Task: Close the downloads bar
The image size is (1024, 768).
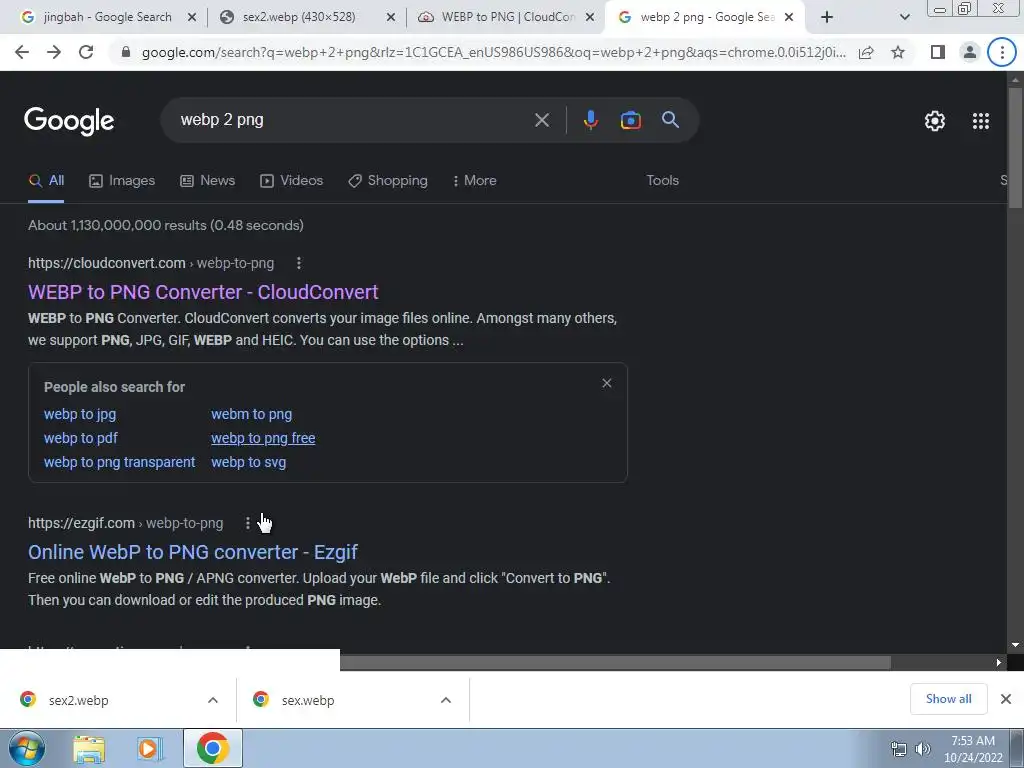Action: pos(1006,699)
